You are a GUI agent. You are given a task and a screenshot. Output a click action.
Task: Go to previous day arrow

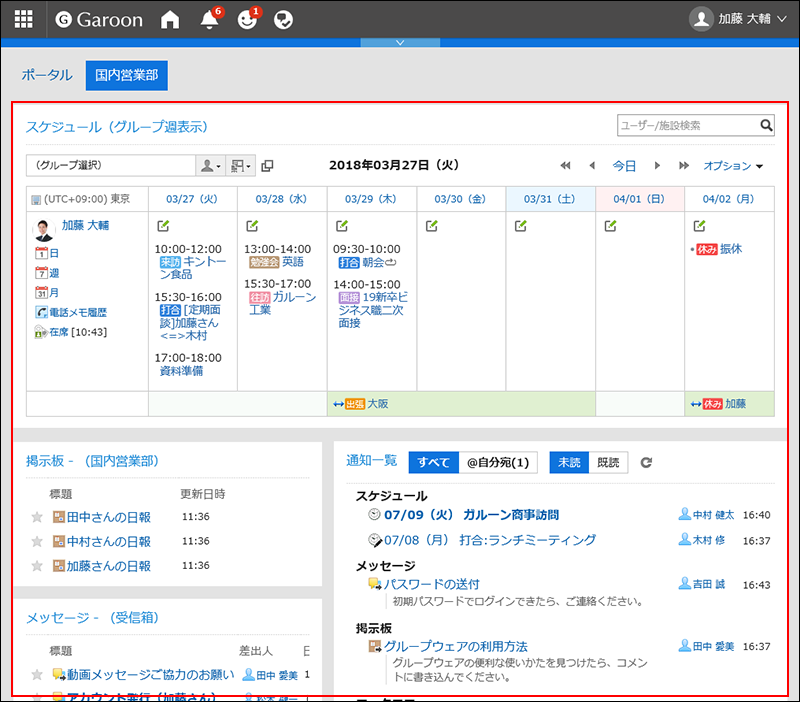(x=592, y=165)
